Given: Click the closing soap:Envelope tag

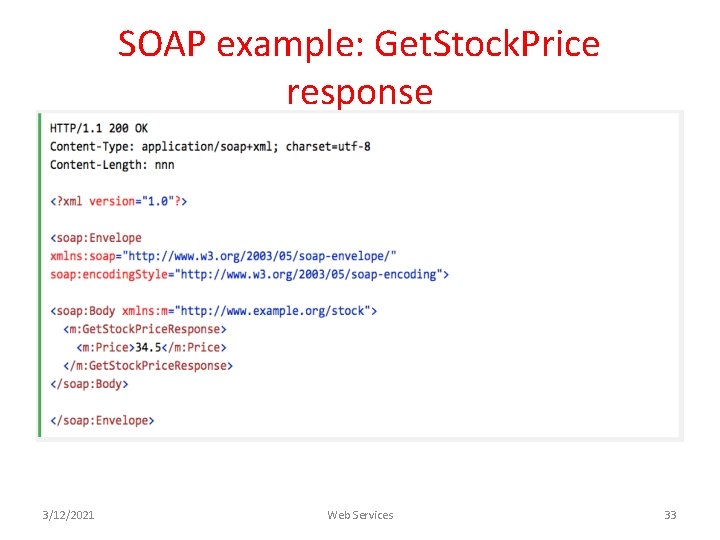Looking at the screenshot, I should [x=102, y=420].
